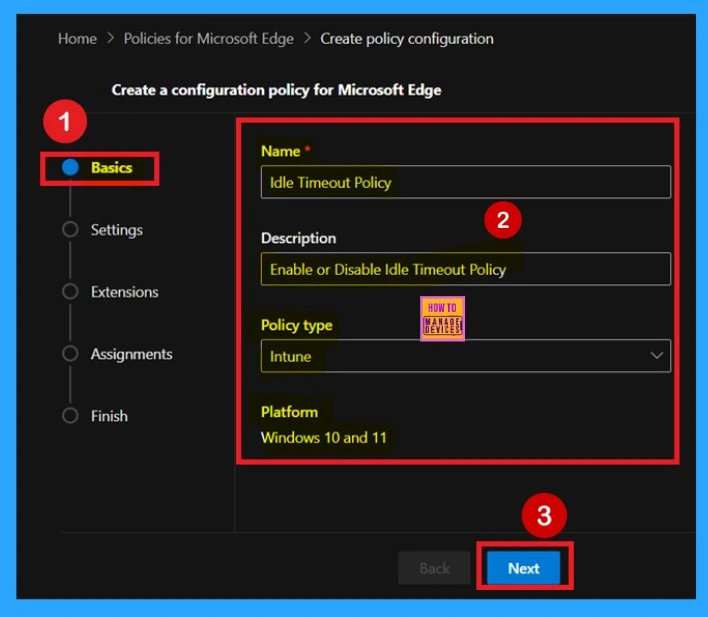Click the Extensions step circle
Screen dimensions: 708x617
coord(70,291)
